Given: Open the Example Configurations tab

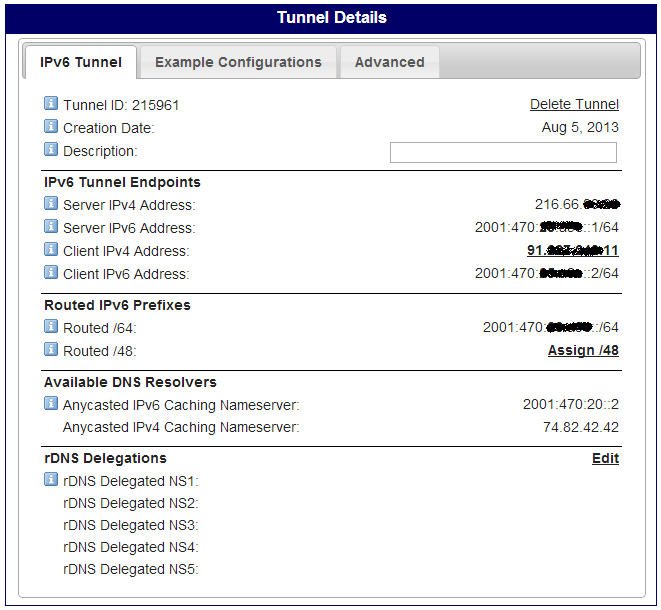Looking at the screenshot, I should 238,62.
